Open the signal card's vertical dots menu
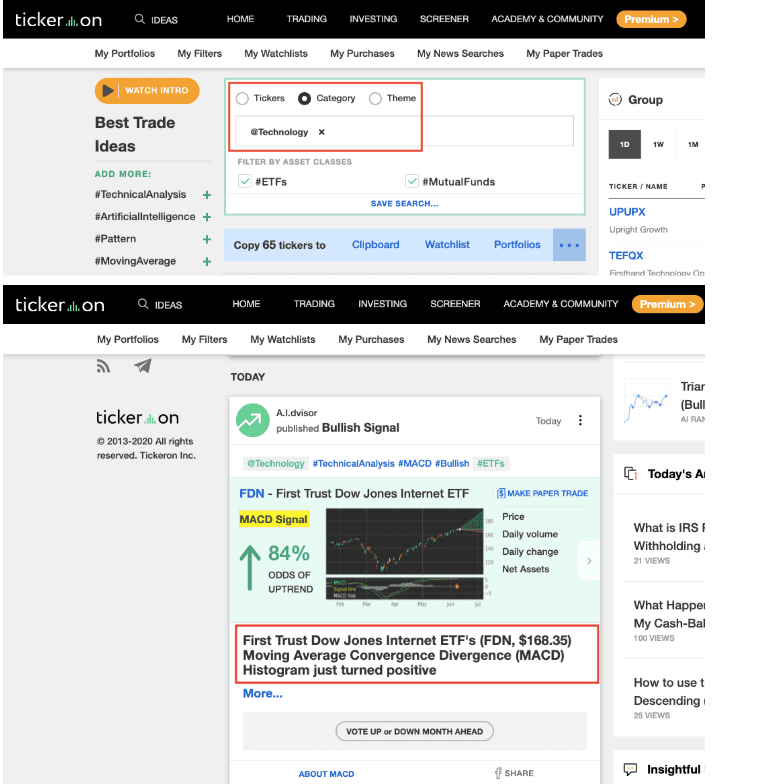The width and height of the screenshot is (758, 784). 580,420
